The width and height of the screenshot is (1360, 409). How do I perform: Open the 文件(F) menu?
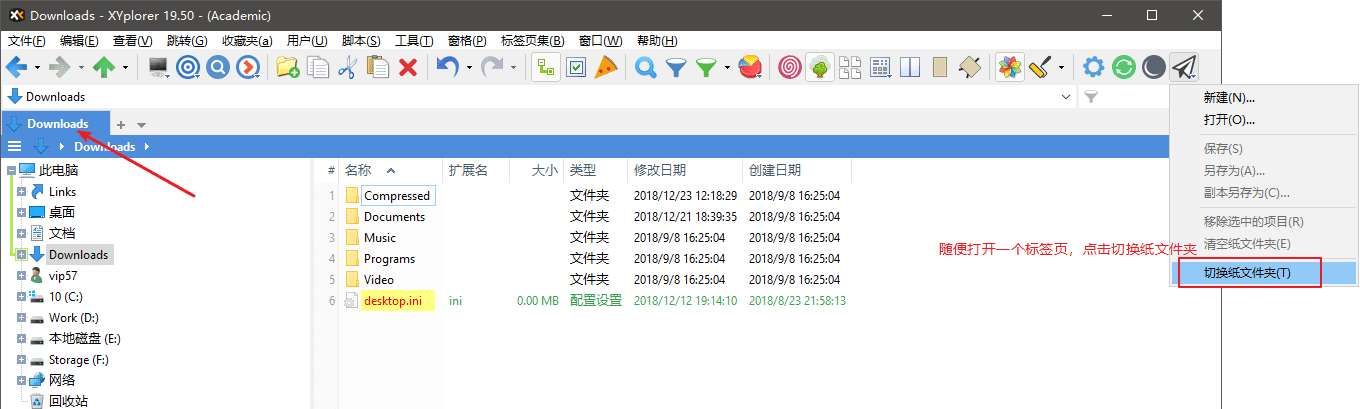click(27, 41)
